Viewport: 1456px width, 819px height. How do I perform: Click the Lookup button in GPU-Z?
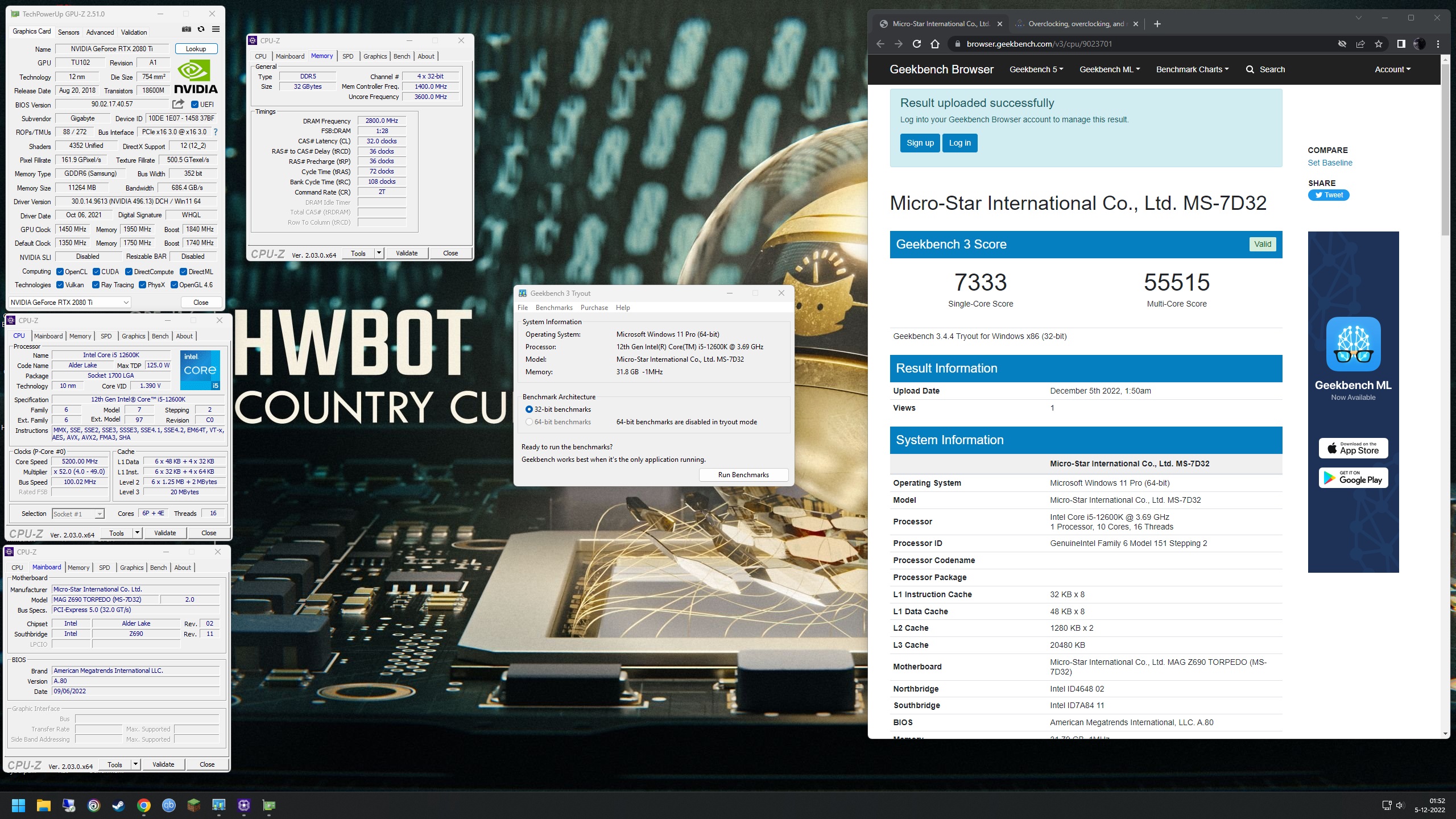point(196,49)
